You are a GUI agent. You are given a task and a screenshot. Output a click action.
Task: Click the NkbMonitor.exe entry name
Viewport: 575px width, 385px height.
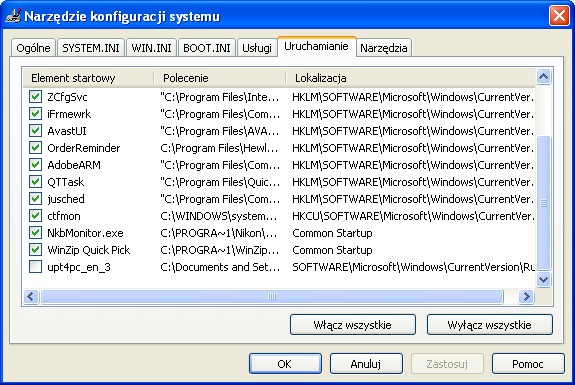pyautogui.click(x=85, y=233)
